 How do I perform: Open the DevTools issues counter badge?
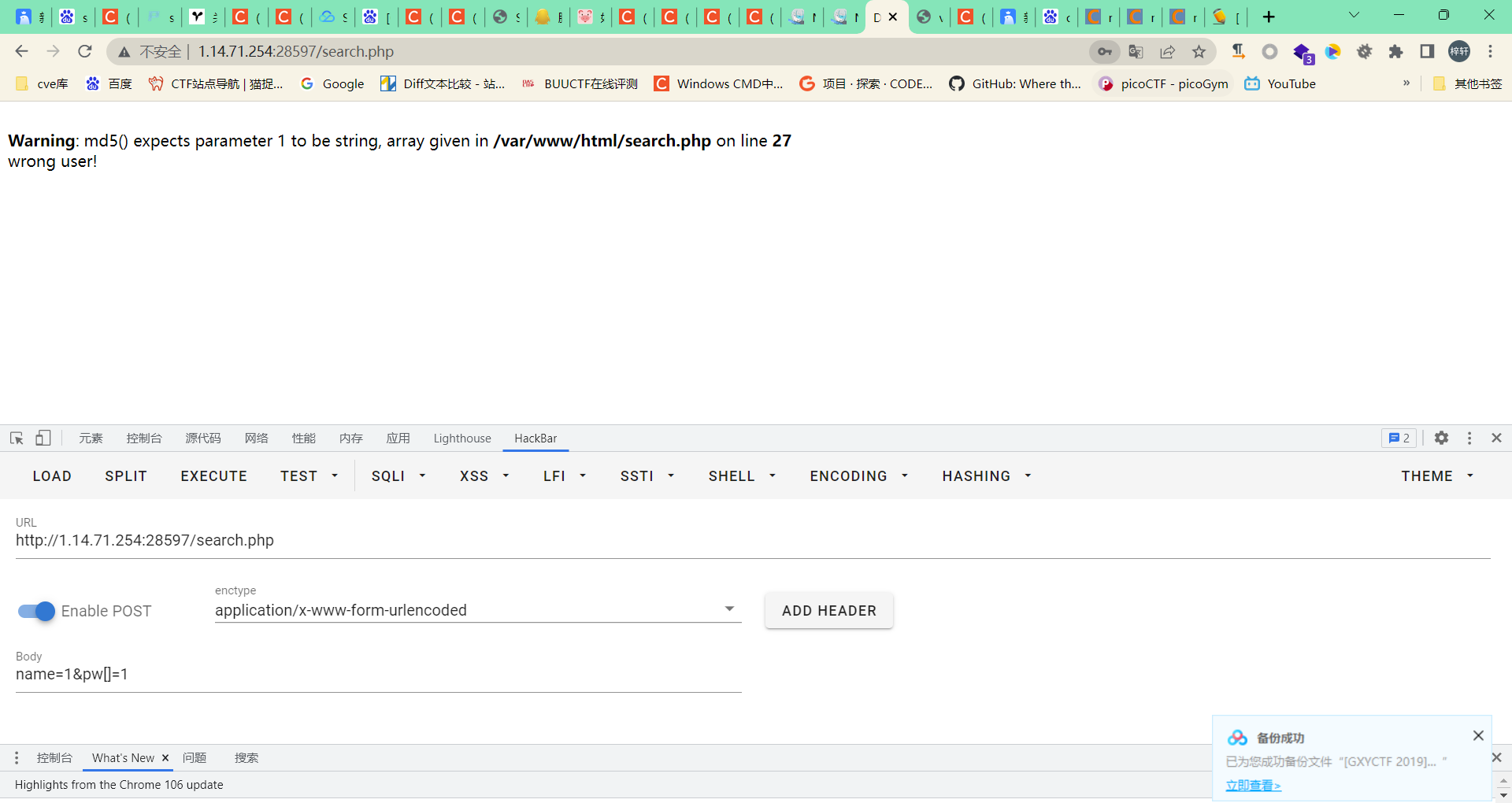pyautogui.click(x=1399, y=439)
